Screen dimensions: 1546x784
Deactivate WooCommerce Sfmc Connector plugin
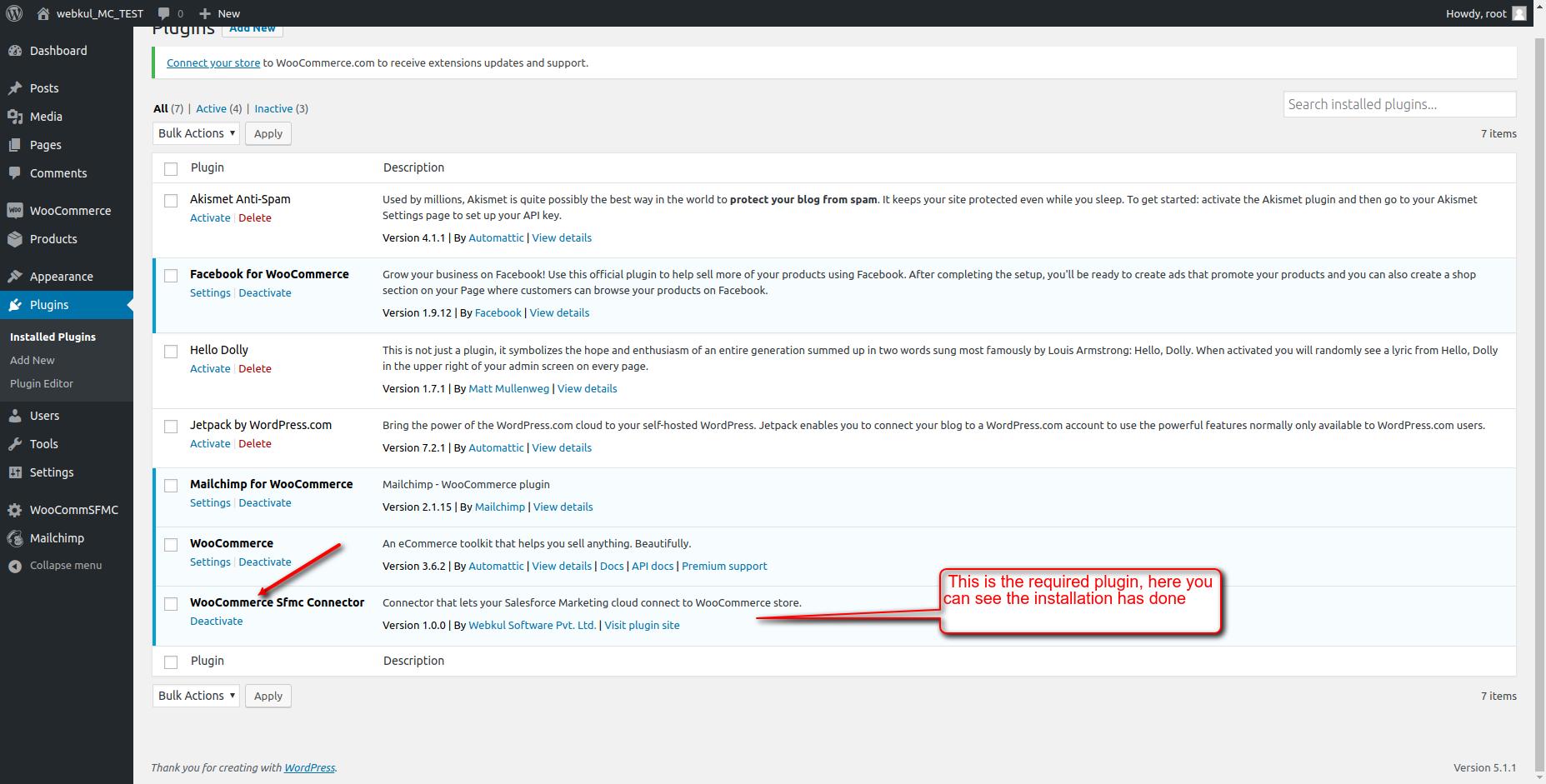[217, 621]
